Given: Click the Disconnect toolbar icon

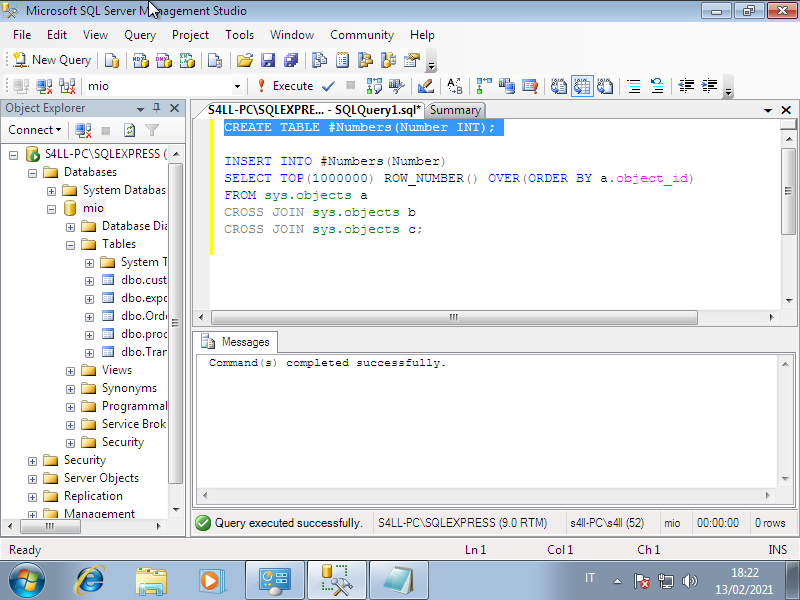Looking at the screenshot, I should pyautogui.click(x=44, y=86).
